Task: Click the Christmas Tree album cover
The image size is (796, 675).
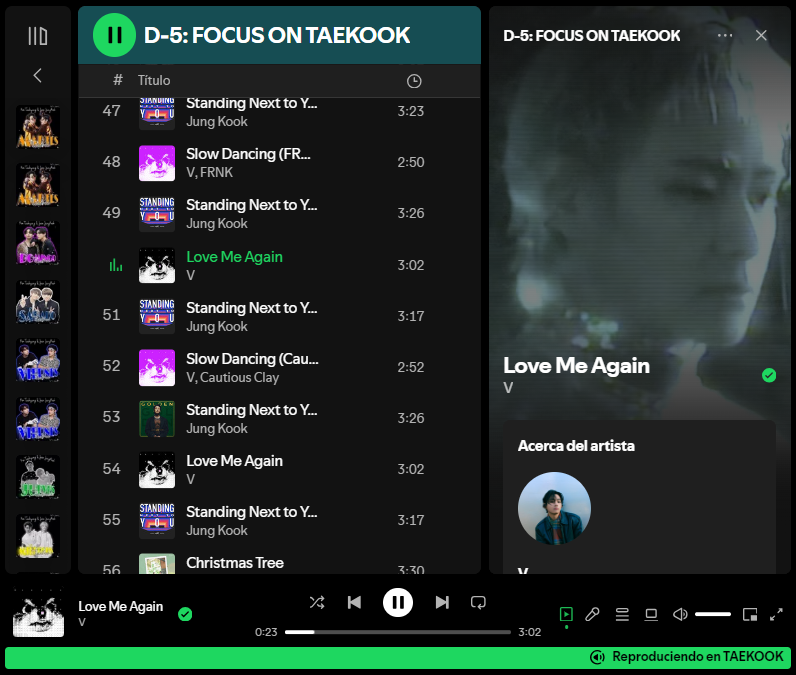Action: pyautogui.click(x=157, y=563)
